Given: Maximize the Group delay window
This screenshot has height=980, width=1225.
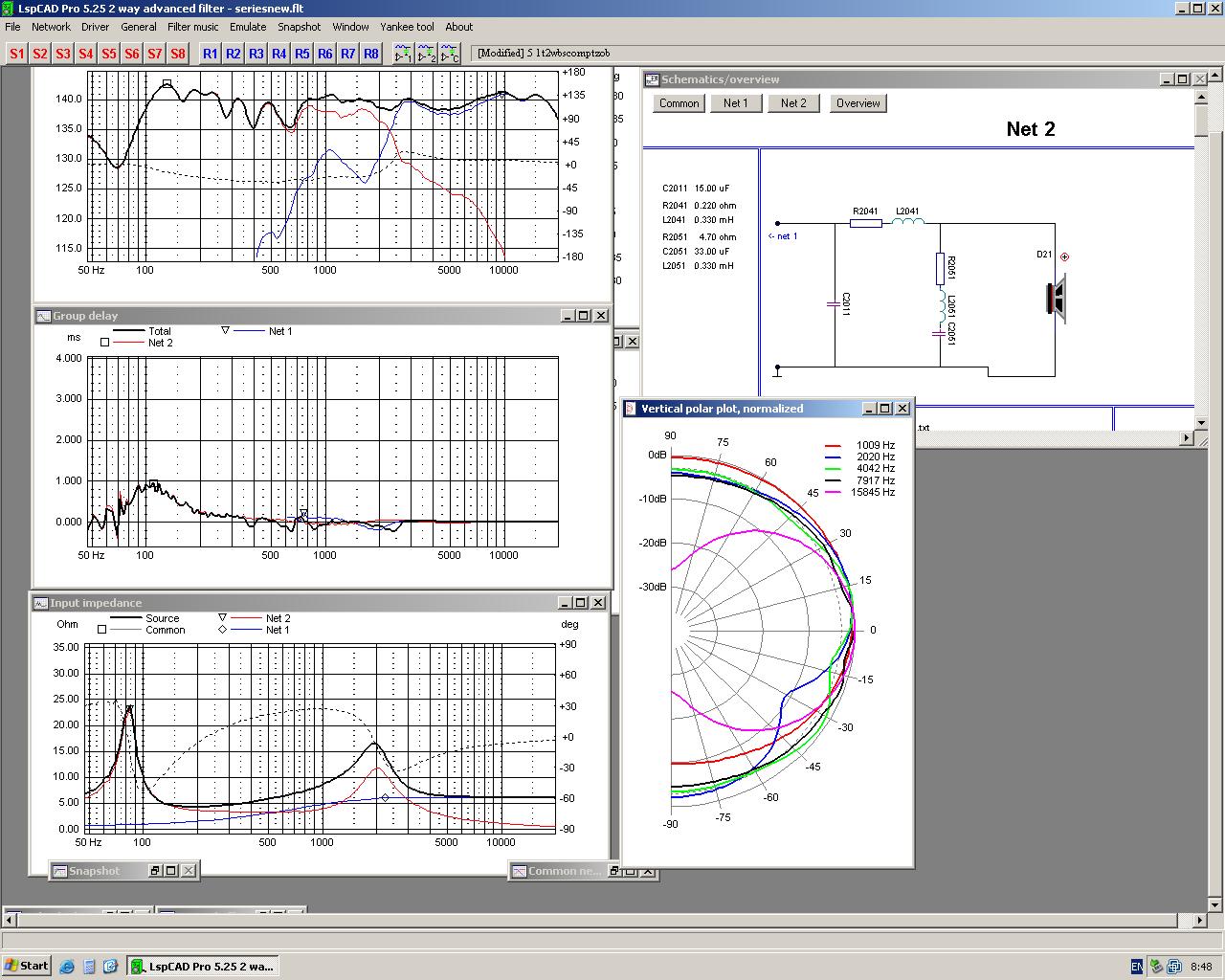Looking at the screenshot, I should [x=583, y=316].
